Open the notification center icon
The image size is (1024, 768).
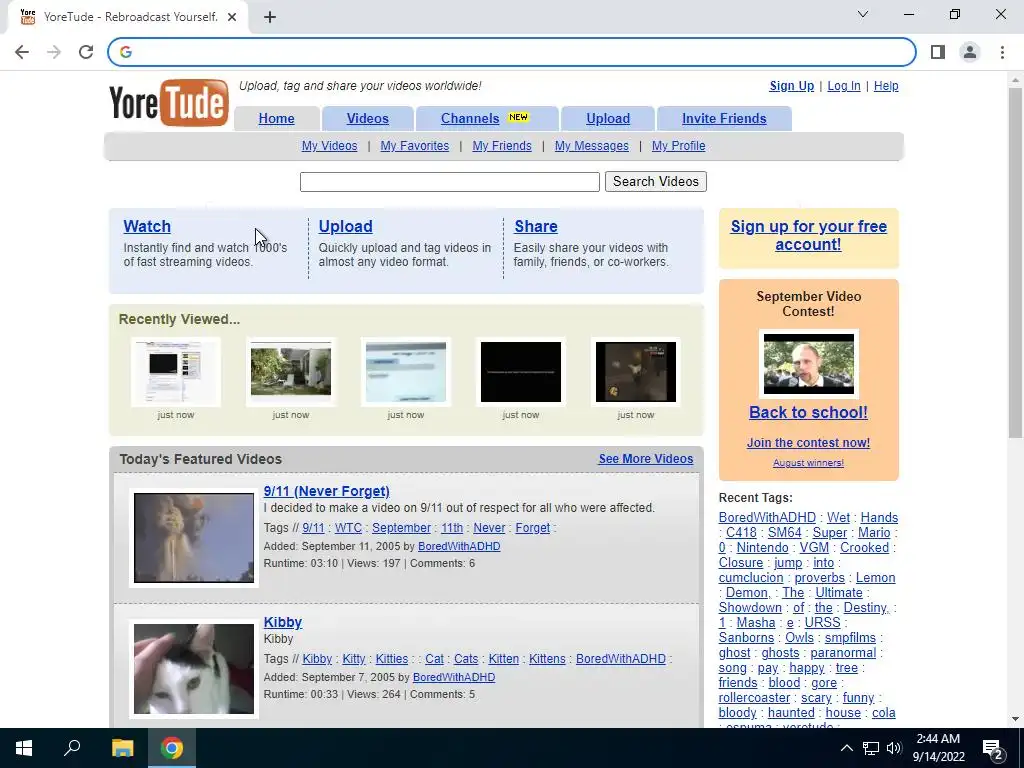[993, 748]
